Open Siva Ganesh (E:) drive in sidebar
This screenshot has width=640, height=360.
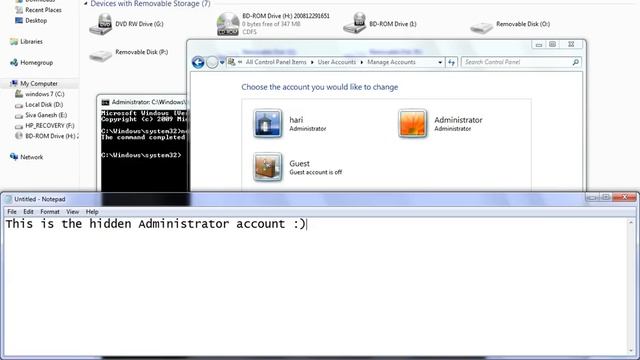click(46, 115)
